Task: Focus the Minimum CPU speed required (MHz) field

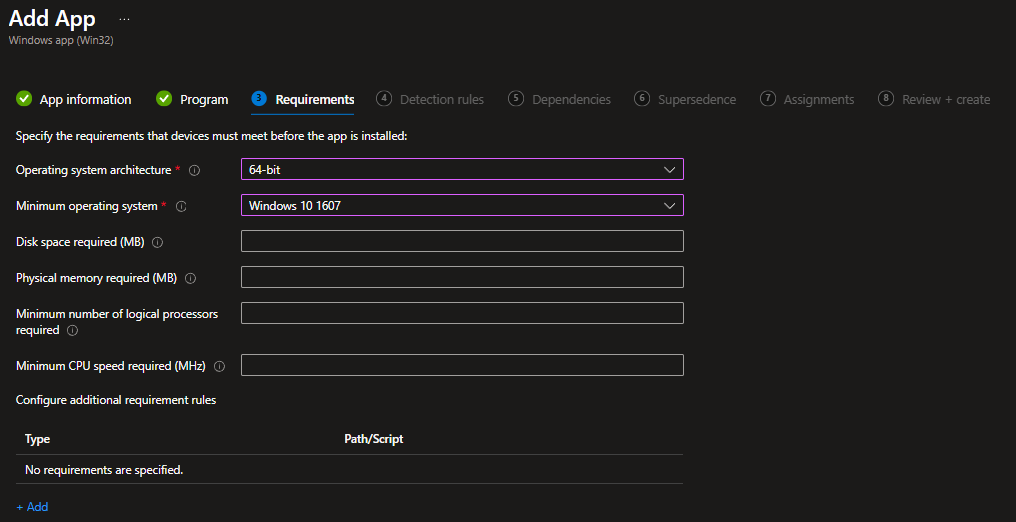Action: 462,365
